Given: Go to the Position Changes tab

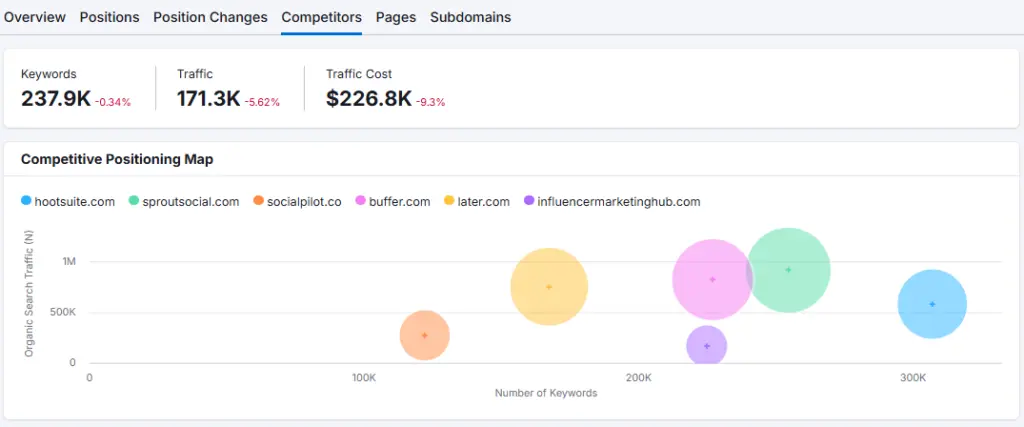Looking at the screenshot, I should [210, 17].
